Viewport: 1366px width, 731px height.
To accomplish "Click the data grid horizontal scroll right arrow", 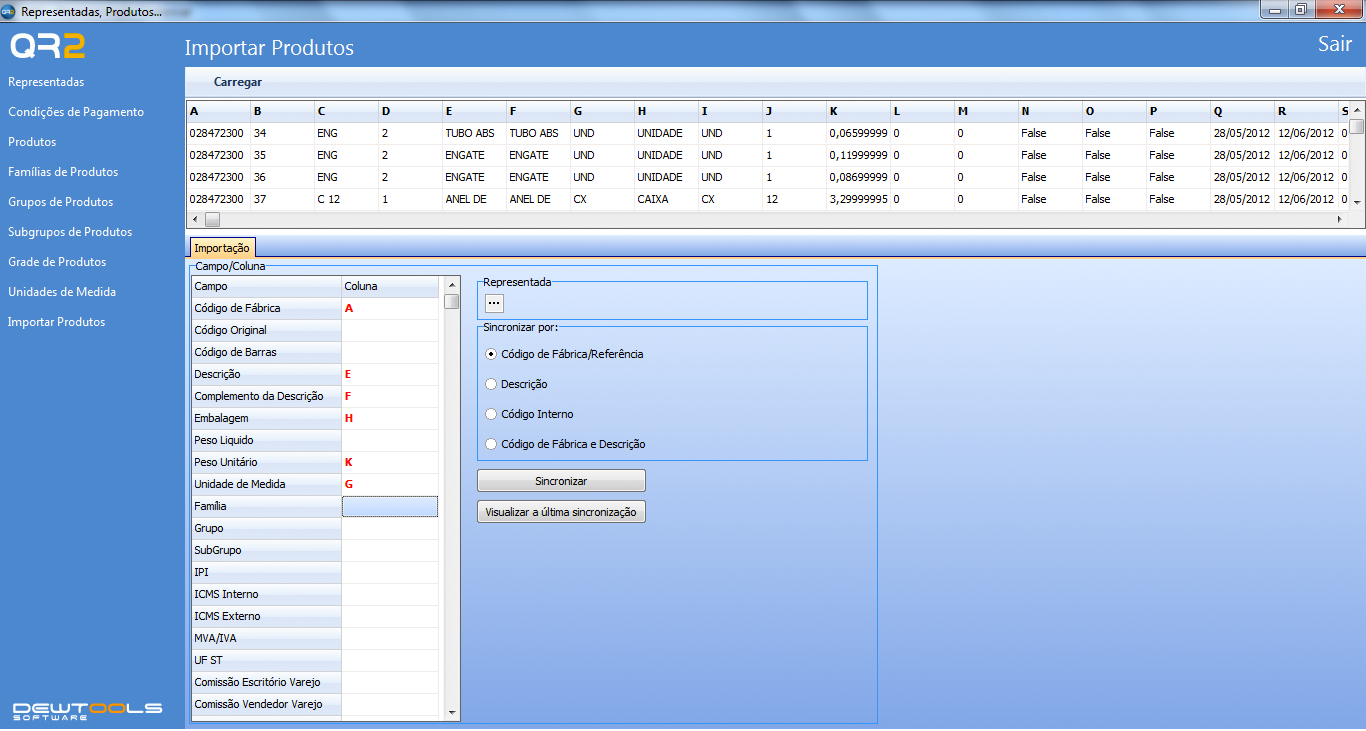I will pos(1340,219).
